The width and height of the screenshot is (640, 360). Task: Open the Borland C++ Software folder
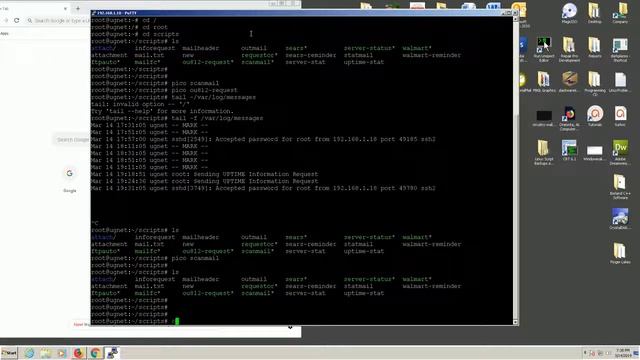(x=620, y=187)
